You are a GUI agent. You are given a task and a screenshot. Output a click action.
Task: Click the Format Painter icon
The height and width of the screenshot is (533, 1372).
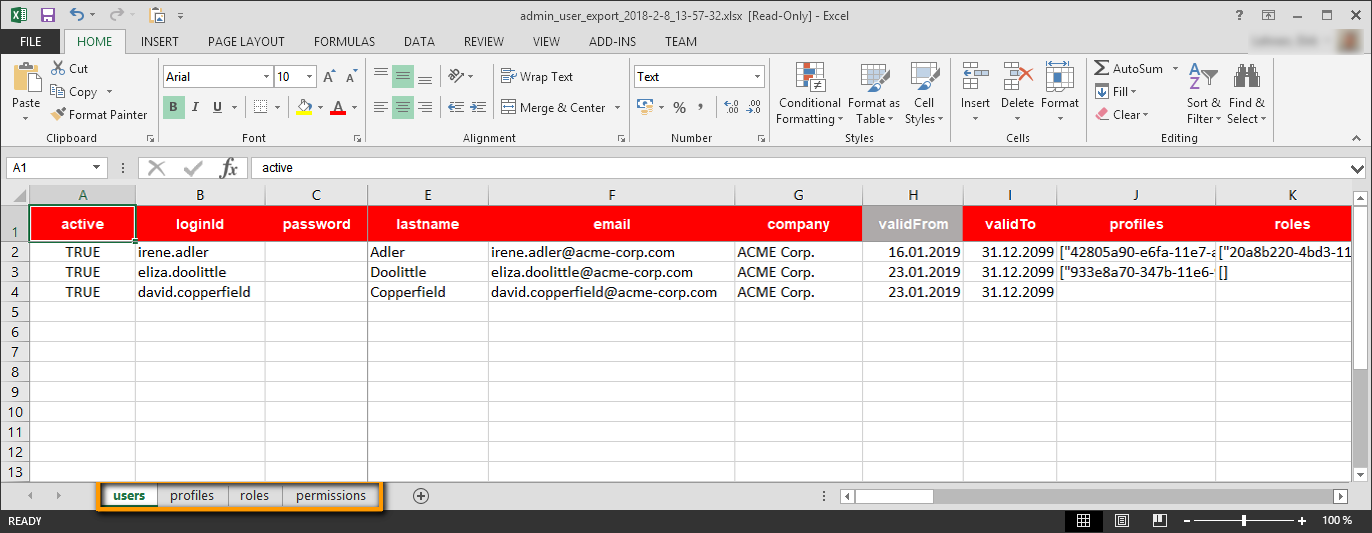59,115
